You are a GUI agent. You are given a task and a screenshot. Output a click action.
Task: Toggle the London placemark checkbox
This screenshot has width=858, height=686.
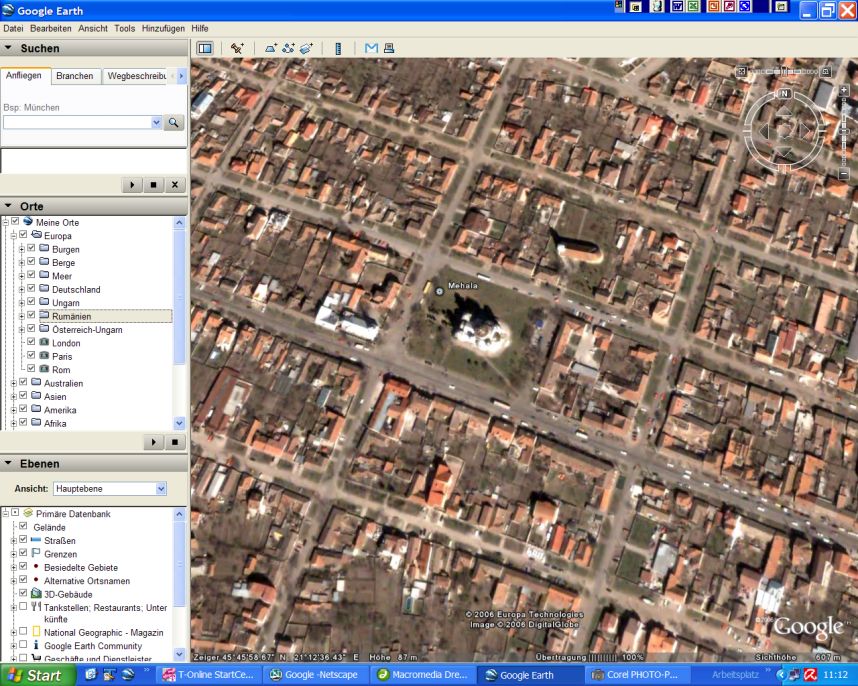31,342
